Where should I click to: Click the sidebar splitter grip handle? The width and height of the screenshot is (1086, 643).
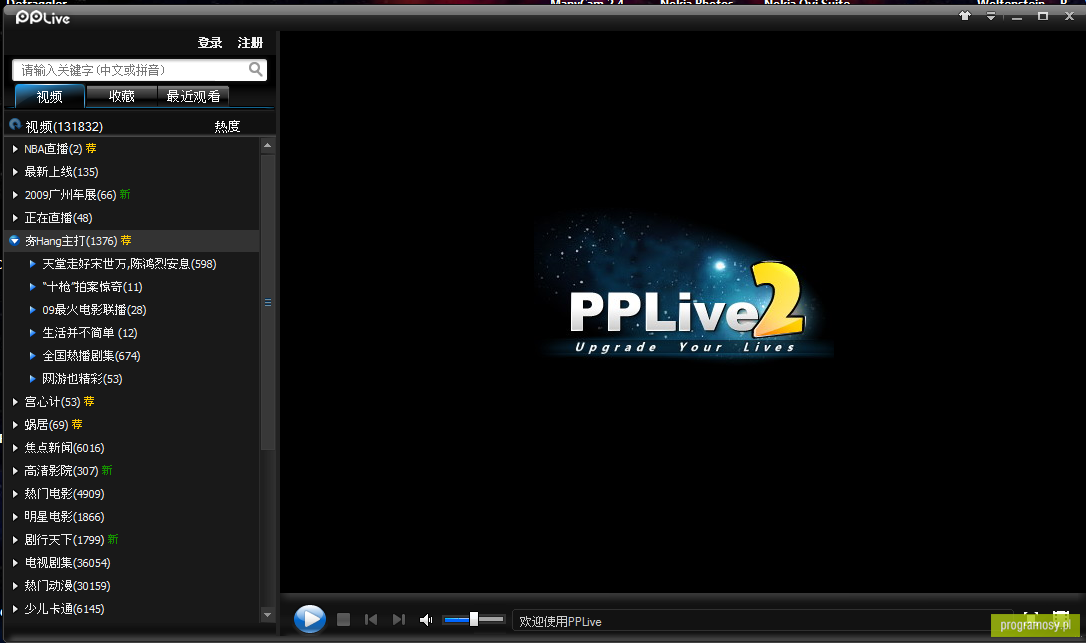tap(267, 303)
